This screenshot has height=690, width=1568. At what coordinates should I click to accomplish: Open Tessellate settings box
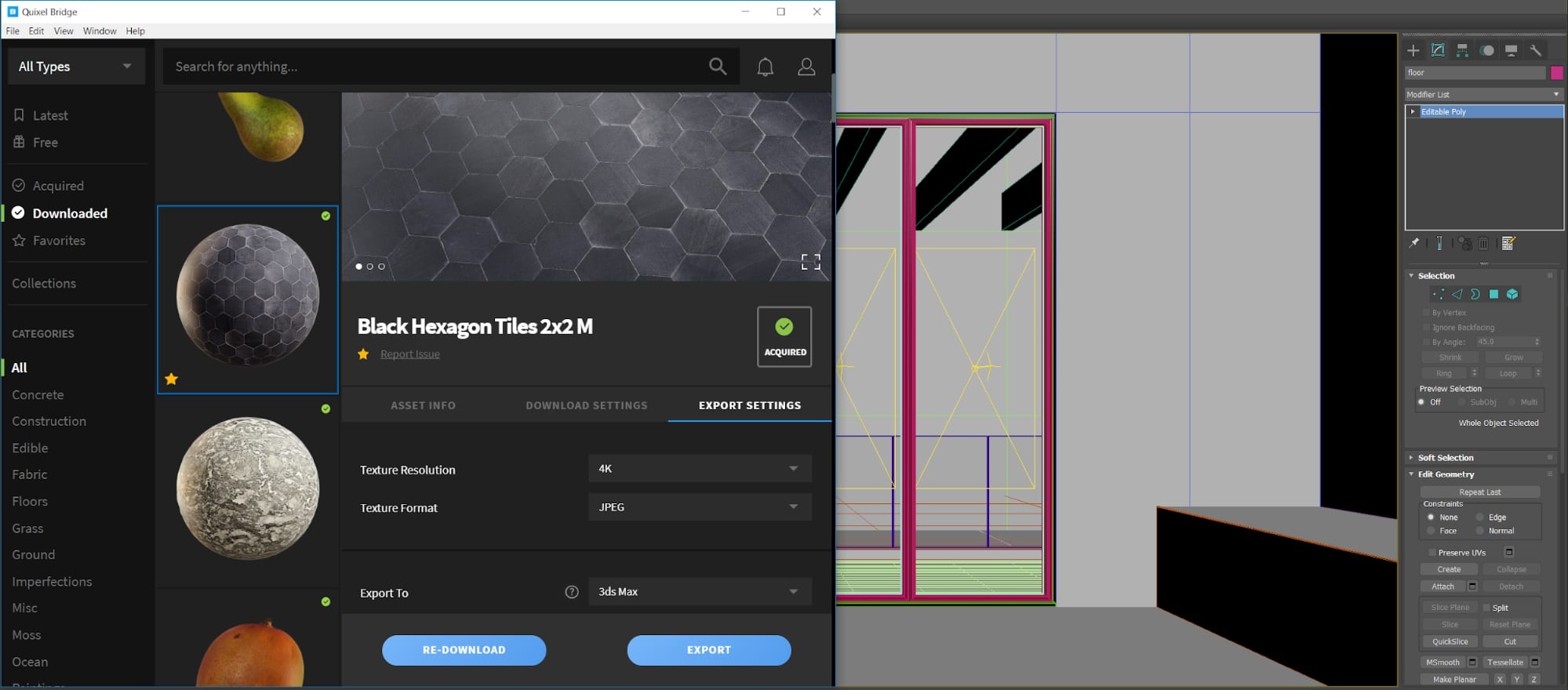[x=1535, y=662]
